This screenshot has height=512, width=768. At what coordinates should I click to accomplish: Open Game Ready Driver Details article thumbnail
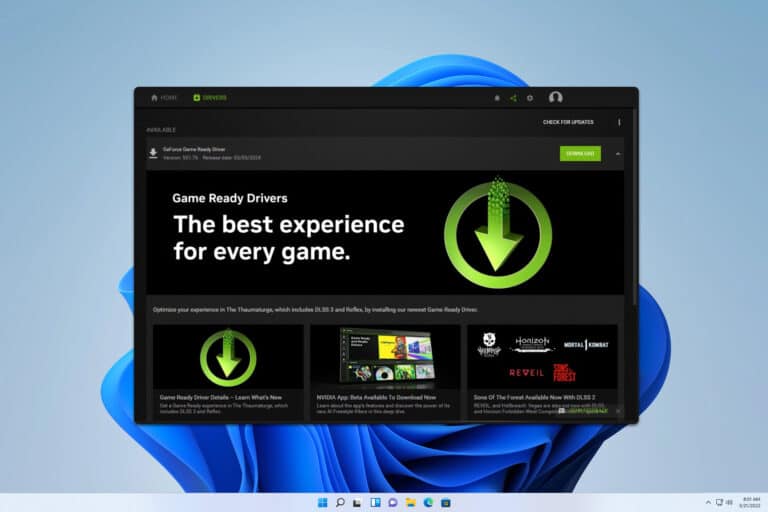point(228,357)
